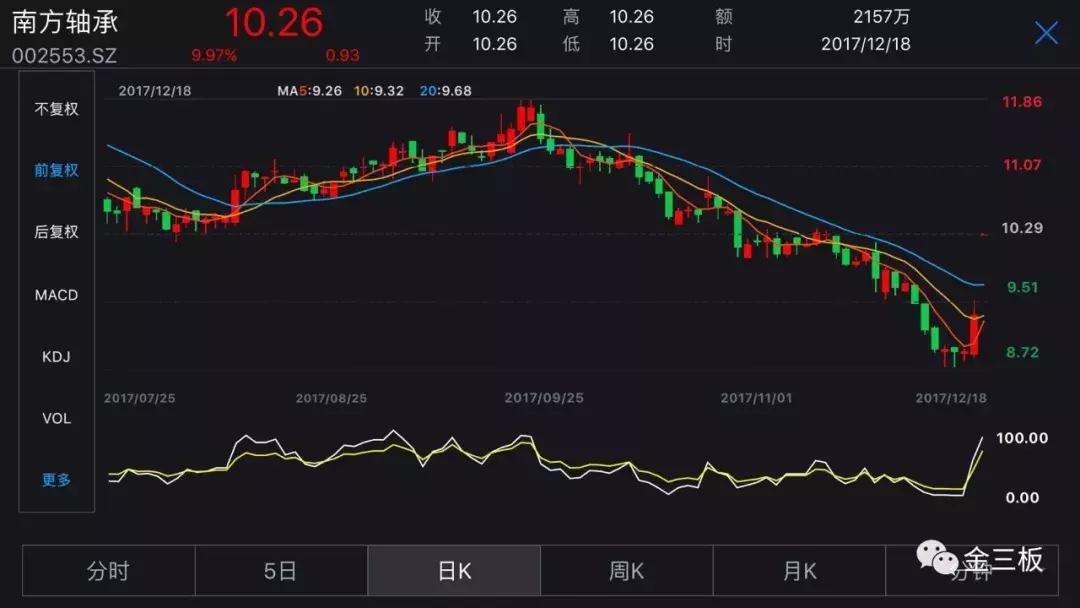This screenshot has width=1080, height=608.
Task: Show the VOL volume indicator
Action: click(55, 418)
